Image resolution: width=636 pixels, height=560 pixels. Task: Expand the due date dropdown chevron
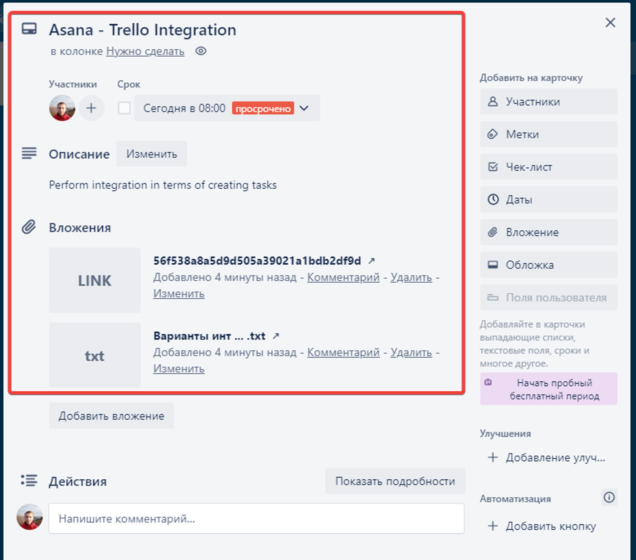[305, 108]
